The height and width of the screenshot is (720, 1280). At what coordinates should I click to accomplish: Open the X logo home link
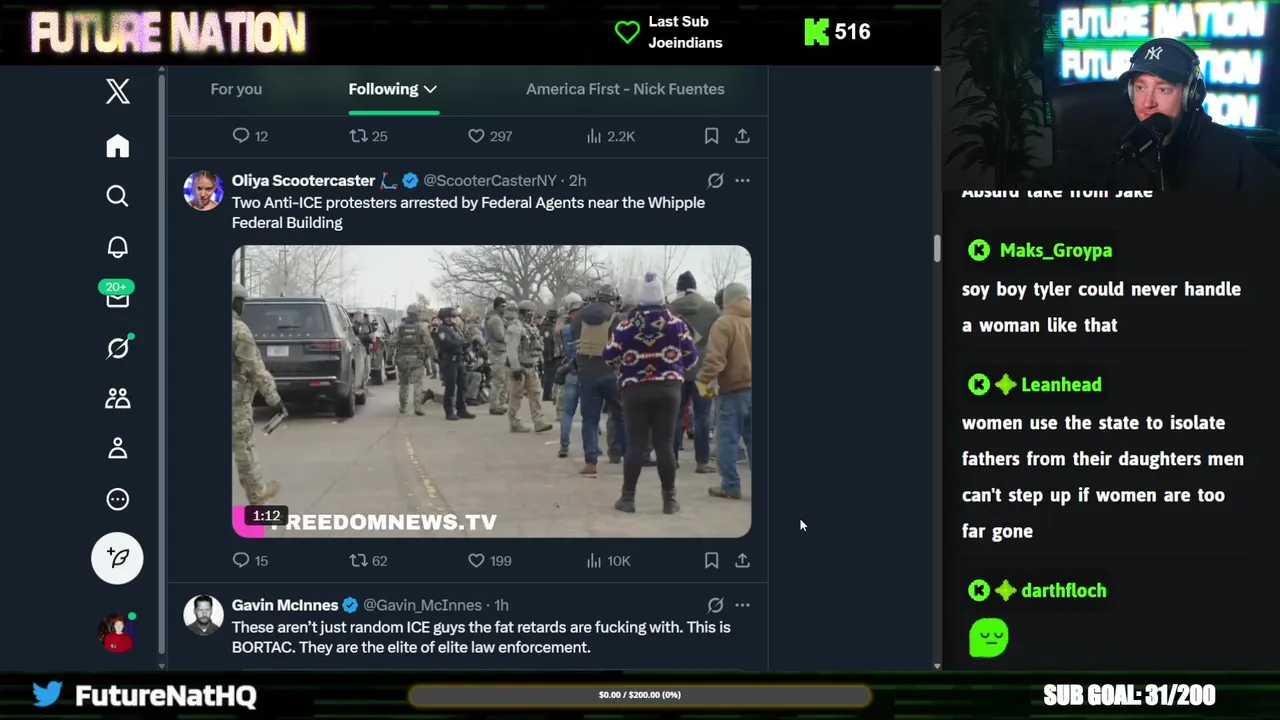118,91
